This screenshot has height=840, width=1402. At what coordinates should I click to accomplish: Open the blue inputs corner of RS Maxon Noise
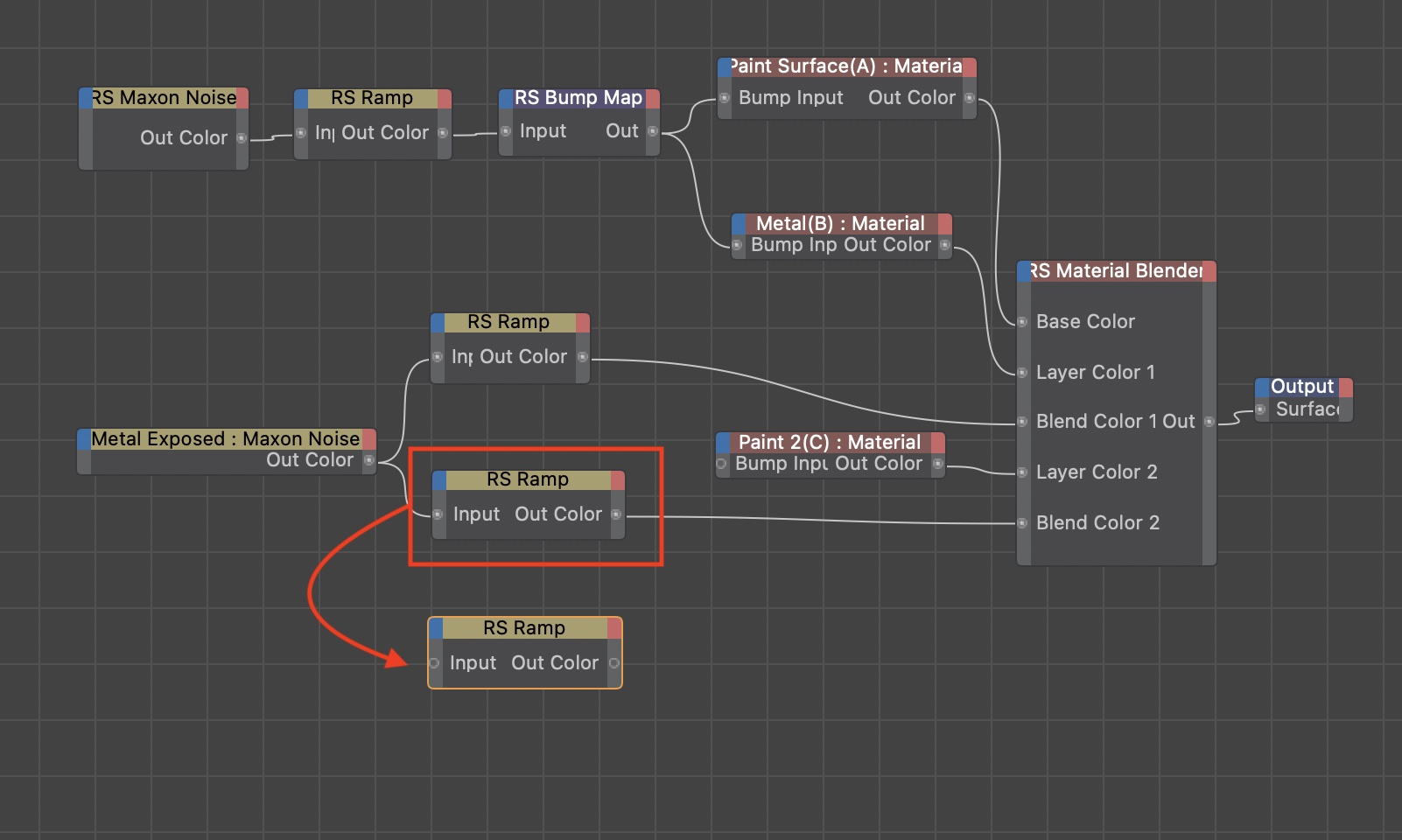pyautogui.click(x=86, y=98)
